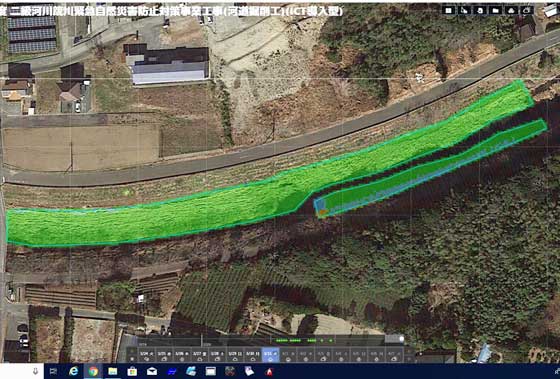Click the microphone icon in taskbar search

pyautogui.click(x=35, y=371)
